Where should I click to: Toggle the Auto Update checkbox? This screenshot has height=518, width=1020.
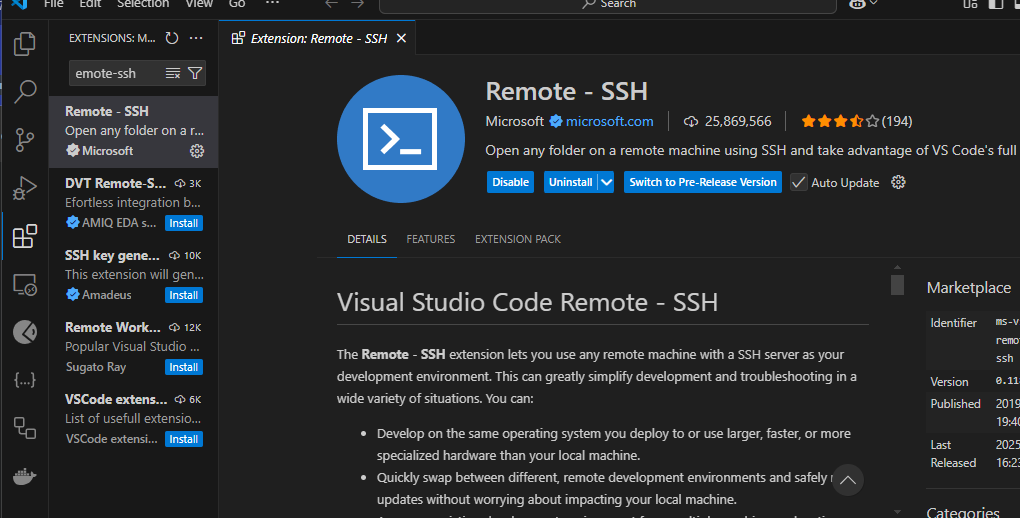[799, 182]
